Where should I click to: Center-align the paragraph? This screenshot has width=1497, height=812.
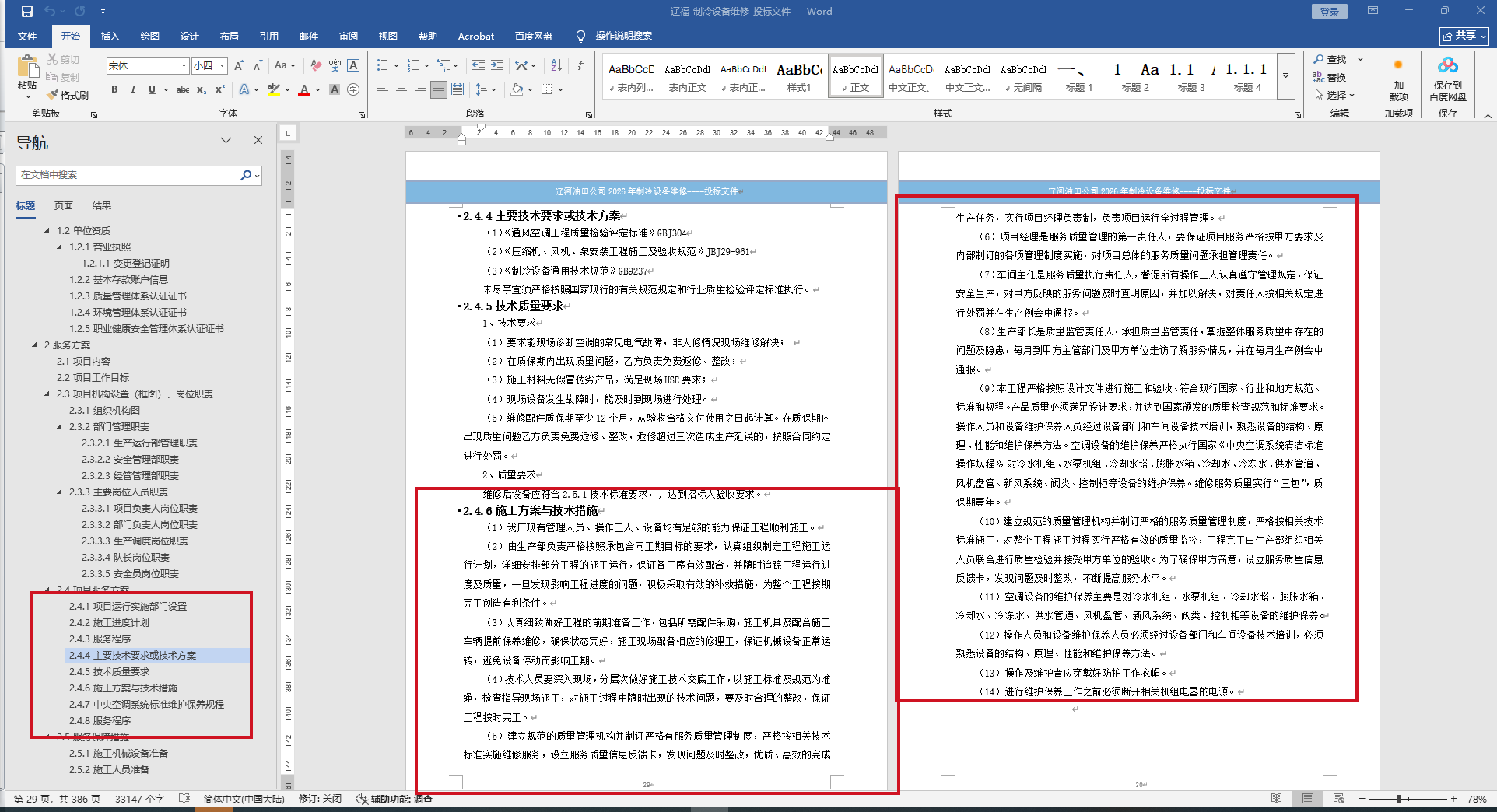[x=401, y=89]
